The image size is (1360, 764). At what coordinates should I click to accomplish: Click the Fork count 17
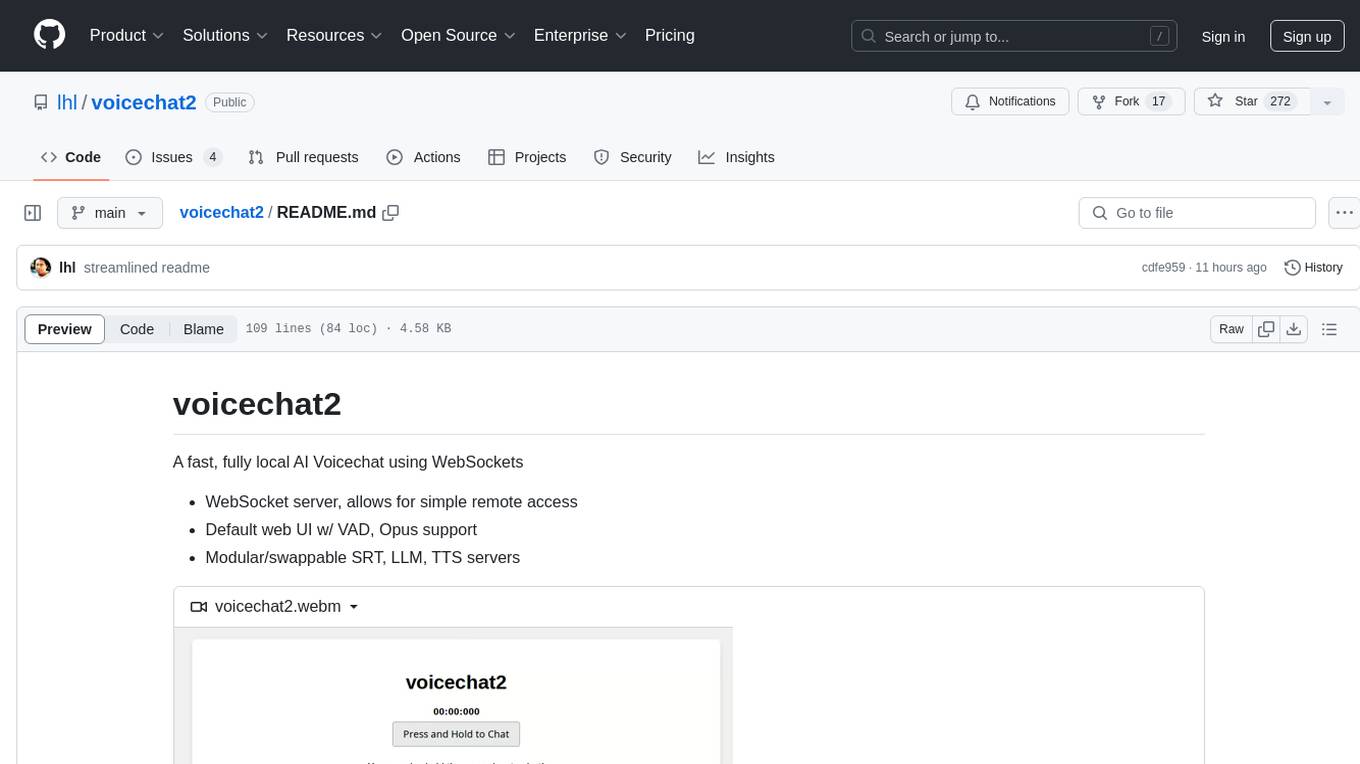tap(1158, 102)
